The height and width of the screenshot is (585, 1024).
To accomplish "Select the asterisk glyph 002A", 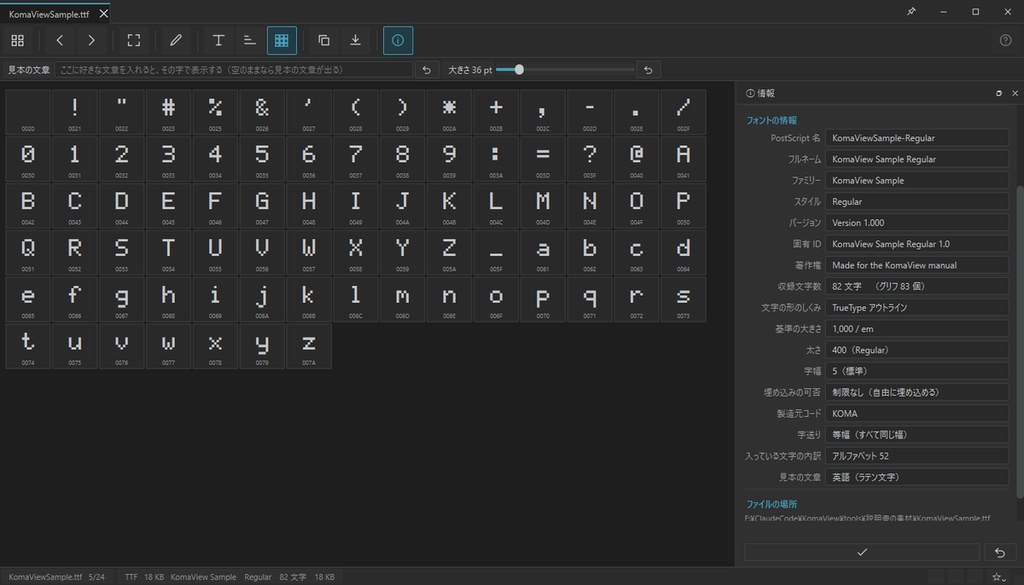I will coord(449,112).
